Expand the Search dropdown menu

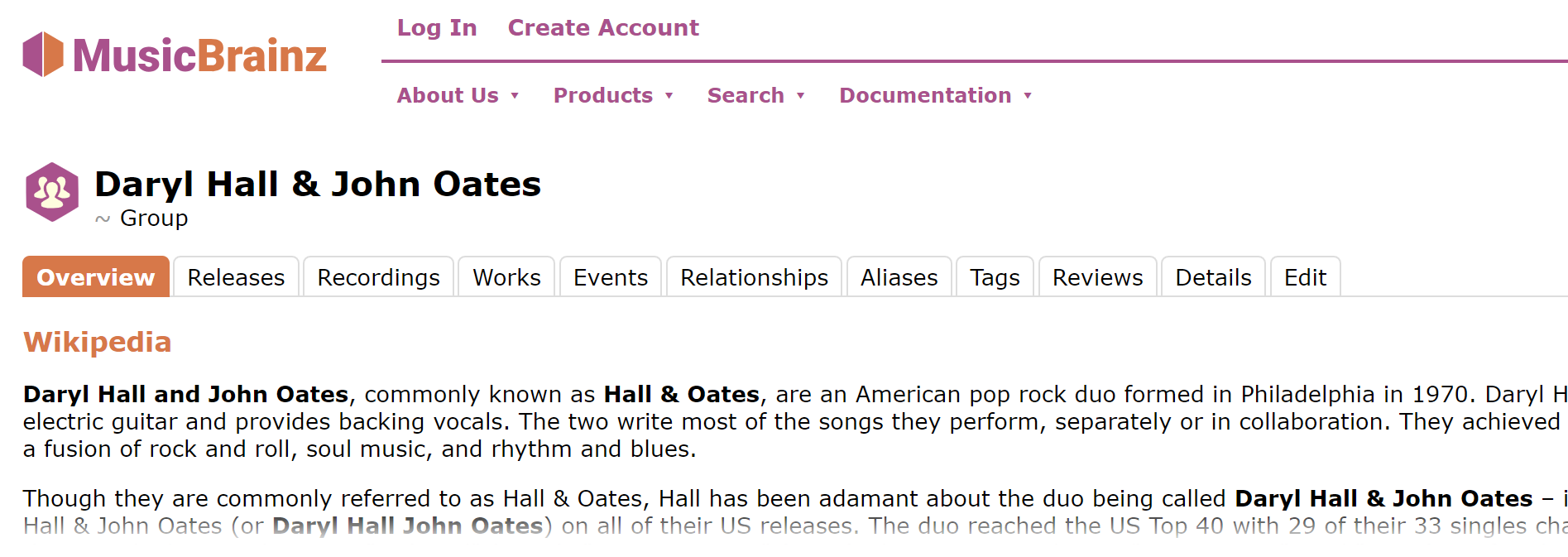[755, 96]
